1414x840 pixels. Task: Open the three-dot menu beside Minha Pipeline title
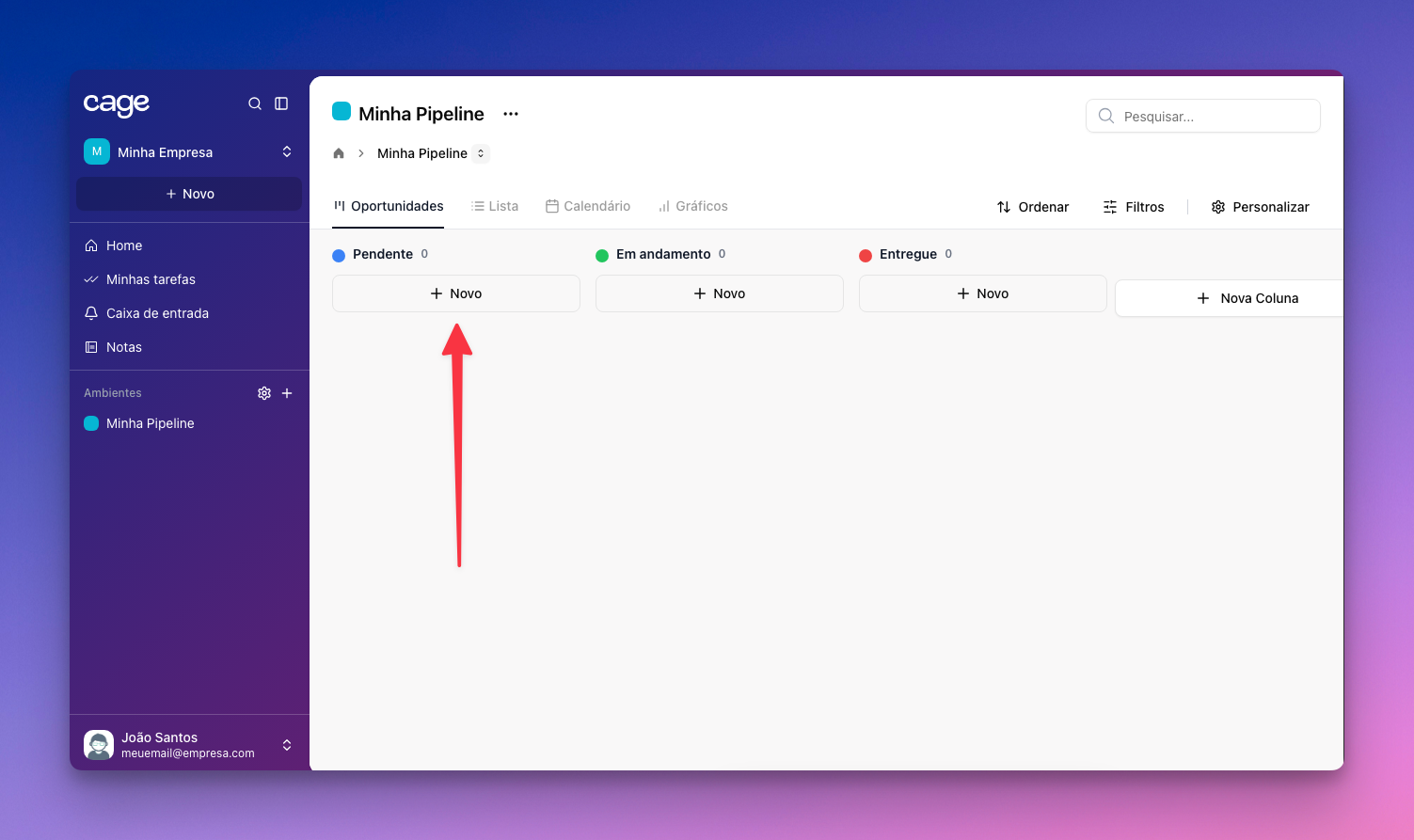coord(511,114)
